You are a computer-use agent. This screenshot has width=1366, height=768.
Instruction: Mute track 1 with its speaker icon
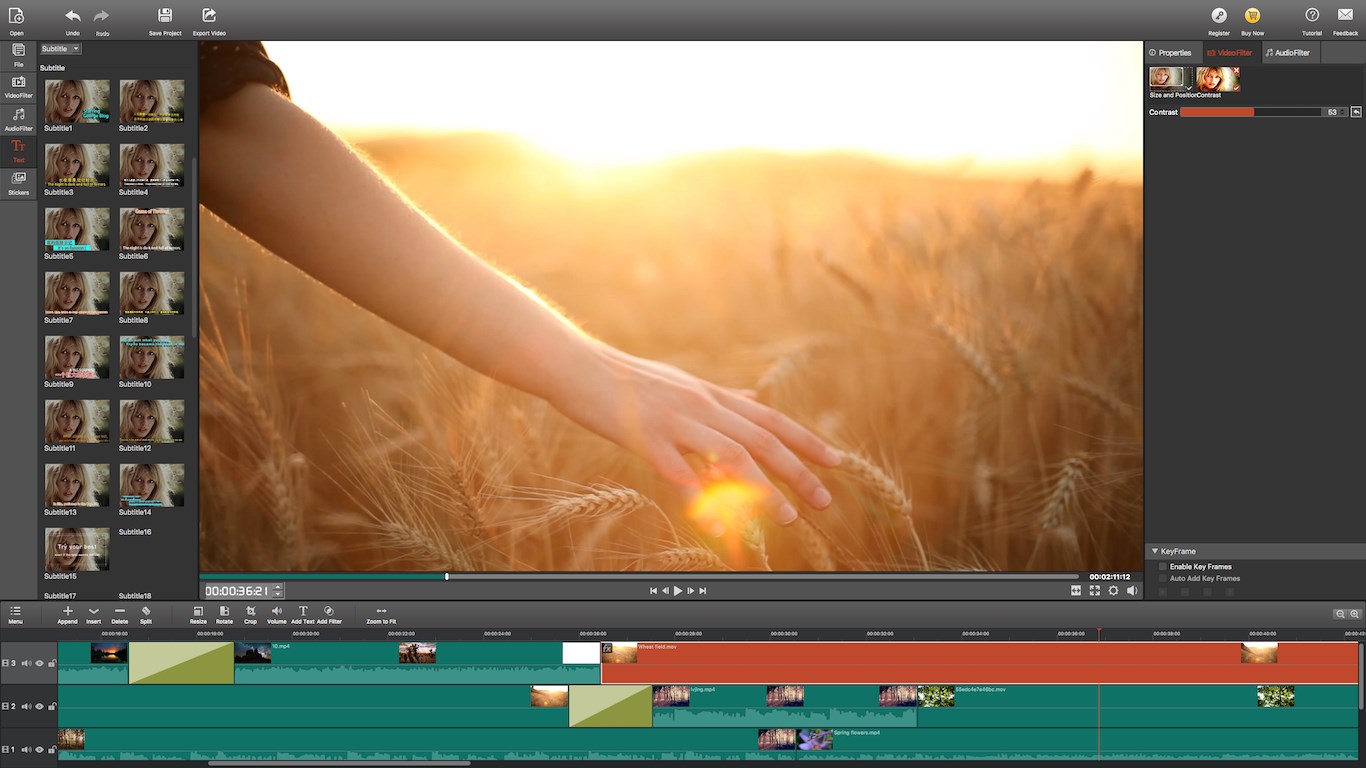click(x=26, y=747)
